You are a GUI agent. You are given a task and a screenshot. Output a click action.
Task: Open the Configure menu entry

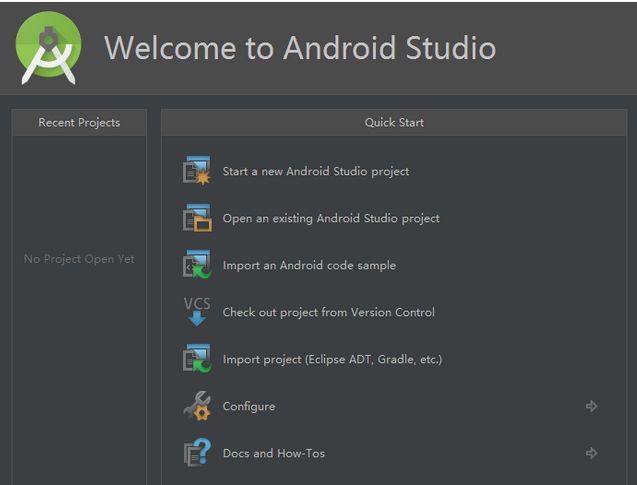click(x=249, y=407)
